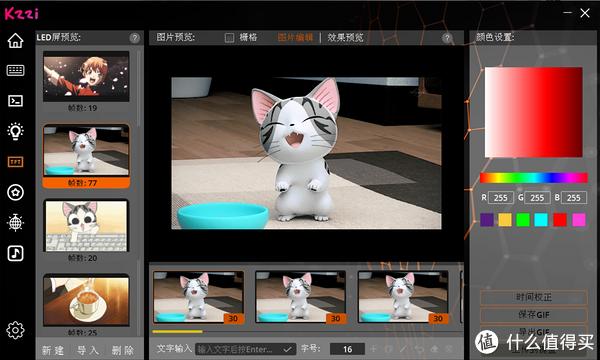The height and width of the screenshot is (360, 600).
Task: Select the orange TFT screen sidebar icon
Action: (15, 162)
